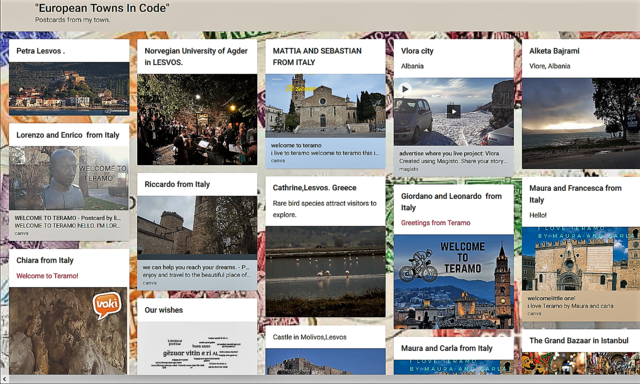Viewport: 640px width, 384px height.
Task: Open the 'welcomelittle one!' canva link
Action: click(x=581, y=306)
